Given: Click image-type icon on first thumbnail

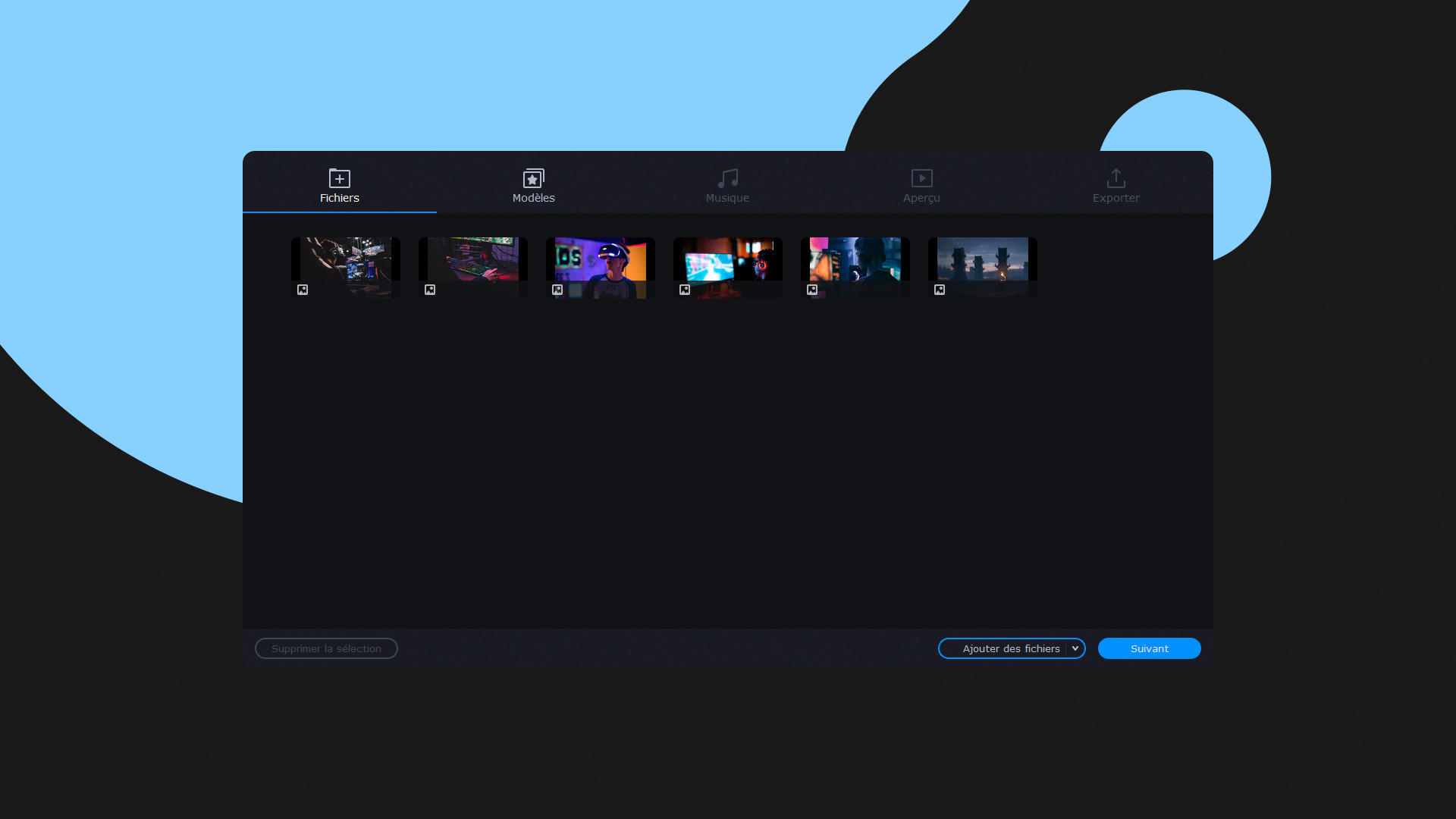Looking at the screenshot, I should [x=303, y=290].
